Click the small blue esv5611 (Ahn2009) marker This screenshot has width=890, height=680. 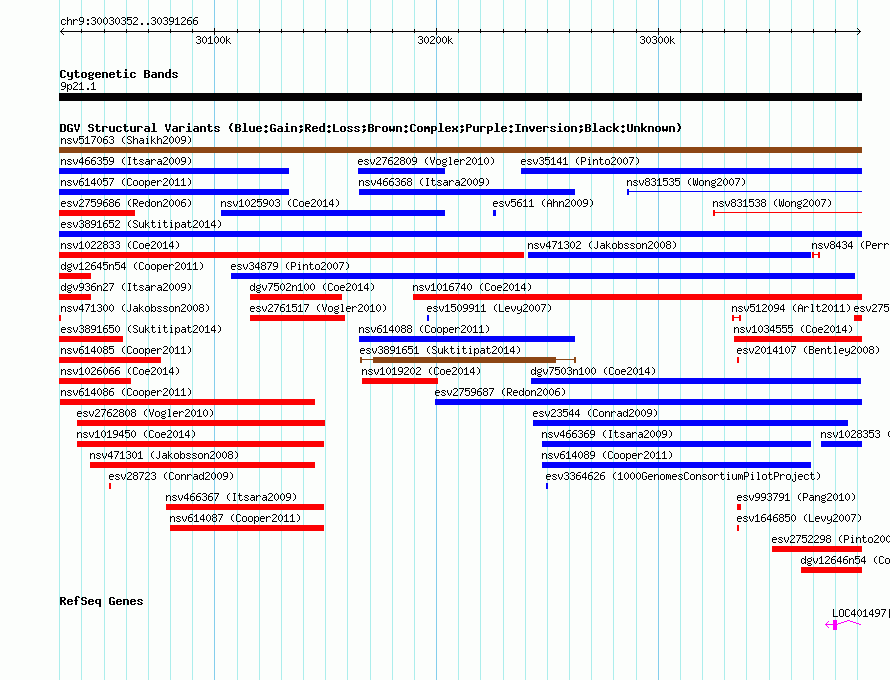pos(494,213)
